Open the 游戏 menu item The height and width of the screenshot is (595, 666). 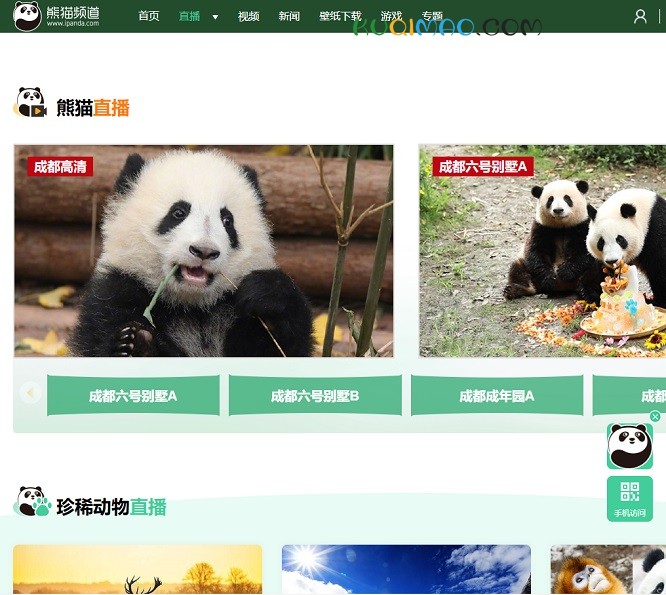pyautogui.click(x=391, y=16)
